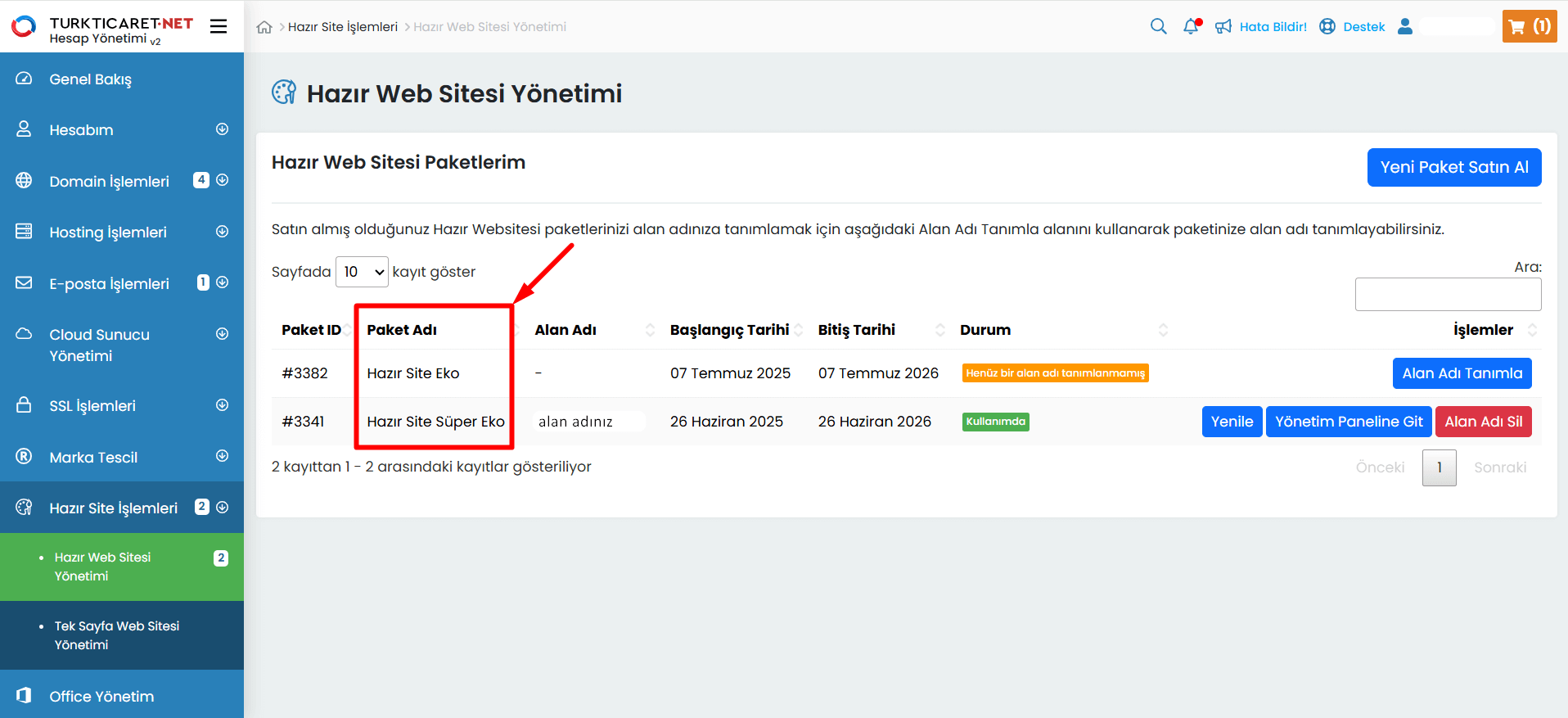Sort by Başlangıç Tarihi column header
The height and width of the screenshot is (718, 1568).
point(729,330)
